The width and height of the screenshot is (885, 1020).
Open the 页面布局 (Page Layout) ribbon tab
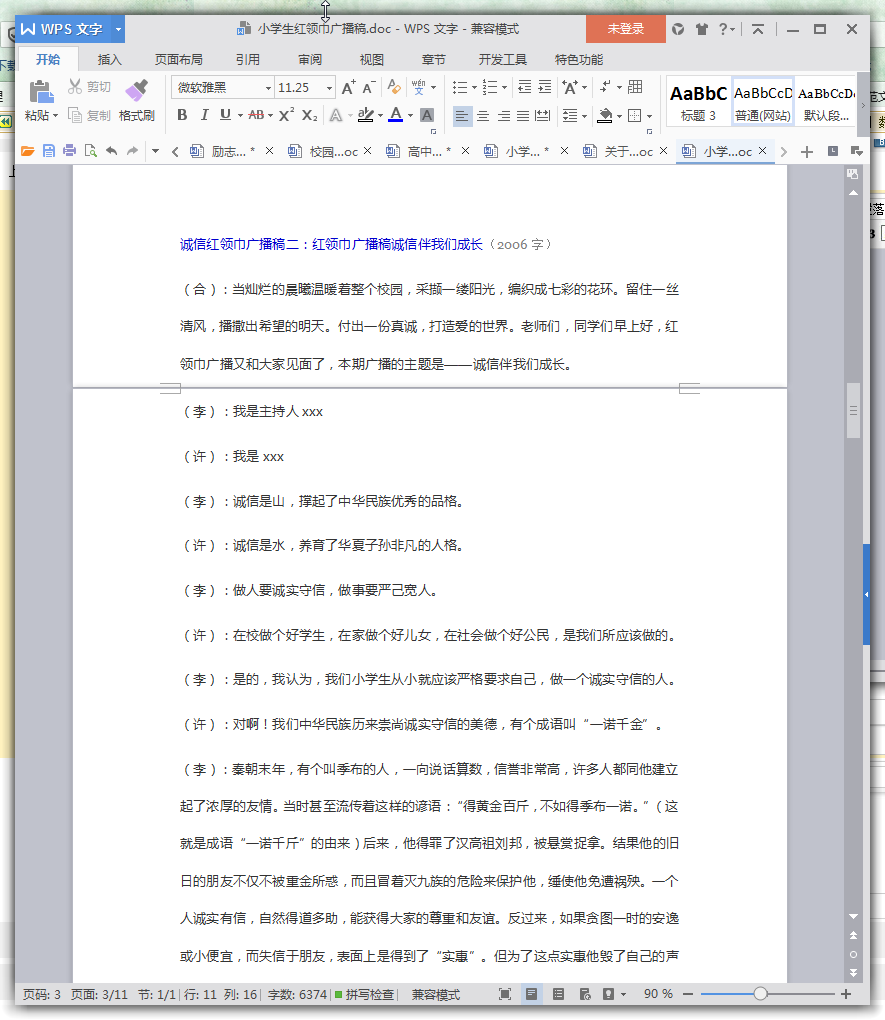[178, 60]
